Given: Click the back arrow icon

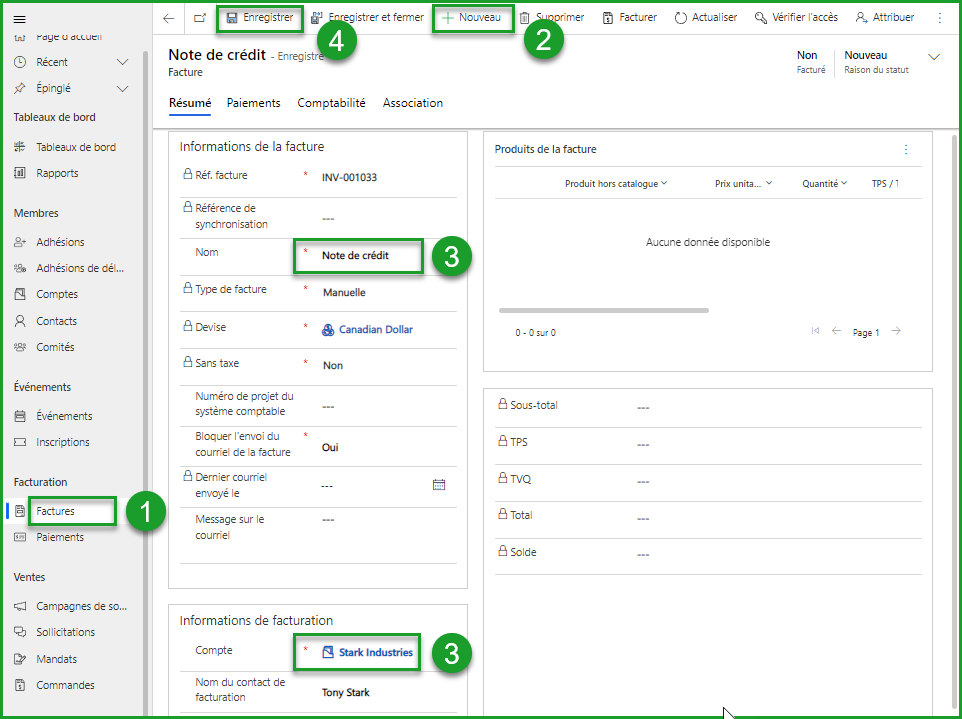Looking at the screenshot, I should [168, 18].
